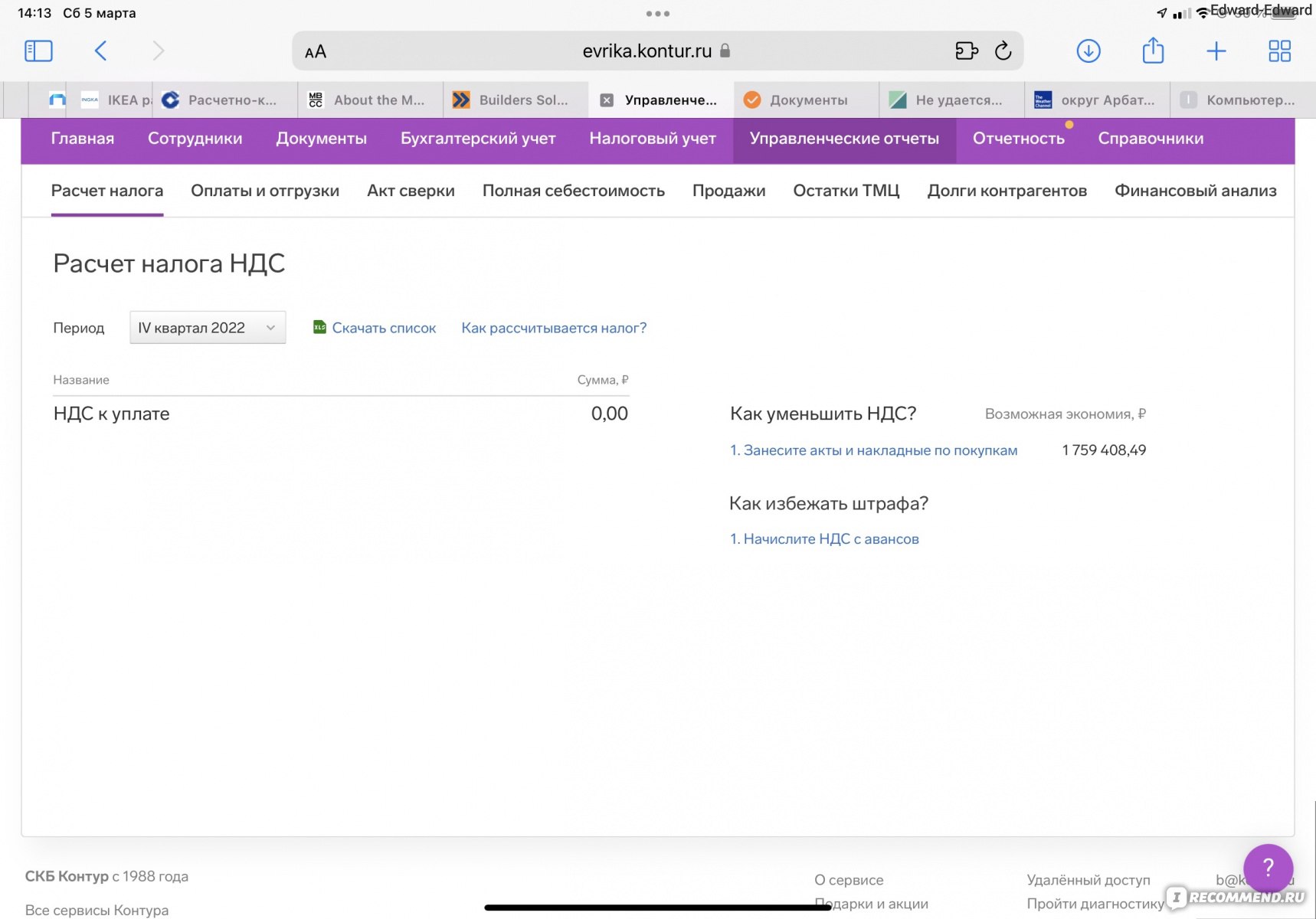Switch to the About the M... browser tab
Screen dimensions: 1316x919
click(370, 100)
